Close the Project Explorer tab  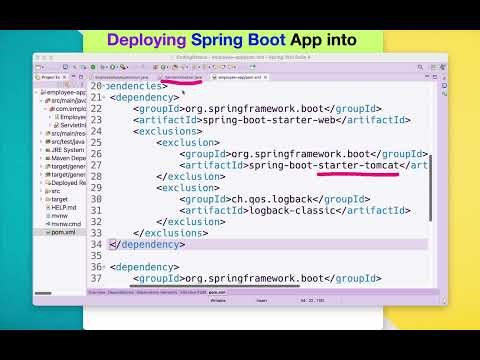[65, 77]
